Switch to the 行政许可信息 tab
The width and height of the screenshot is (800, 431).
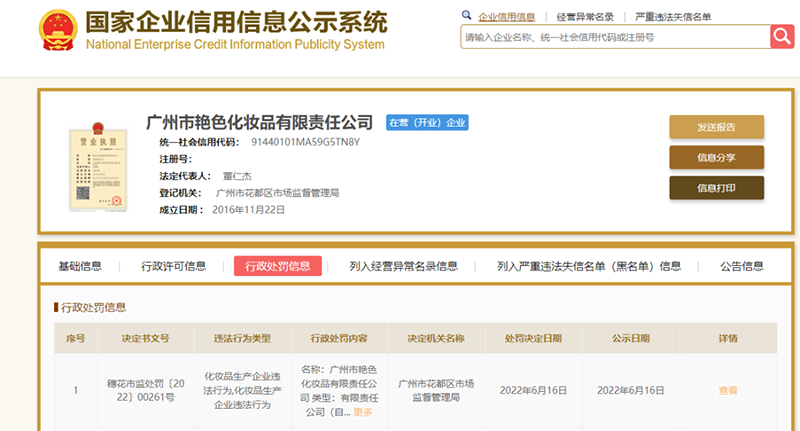tap(173, 266)
